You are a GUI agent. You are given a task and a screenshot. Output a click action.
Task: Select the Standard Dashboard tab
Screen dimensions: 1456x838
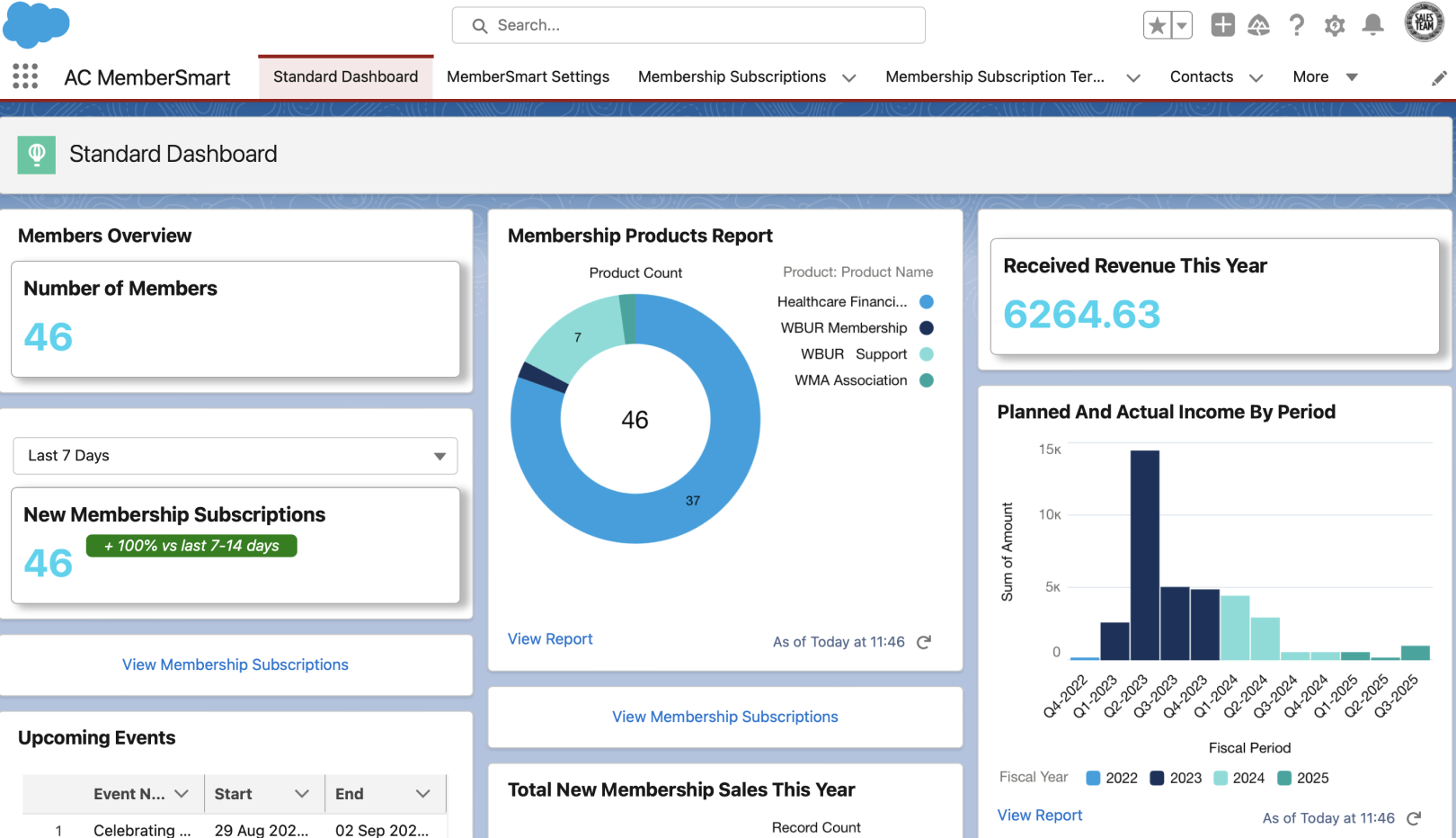[x=346, y=77]
